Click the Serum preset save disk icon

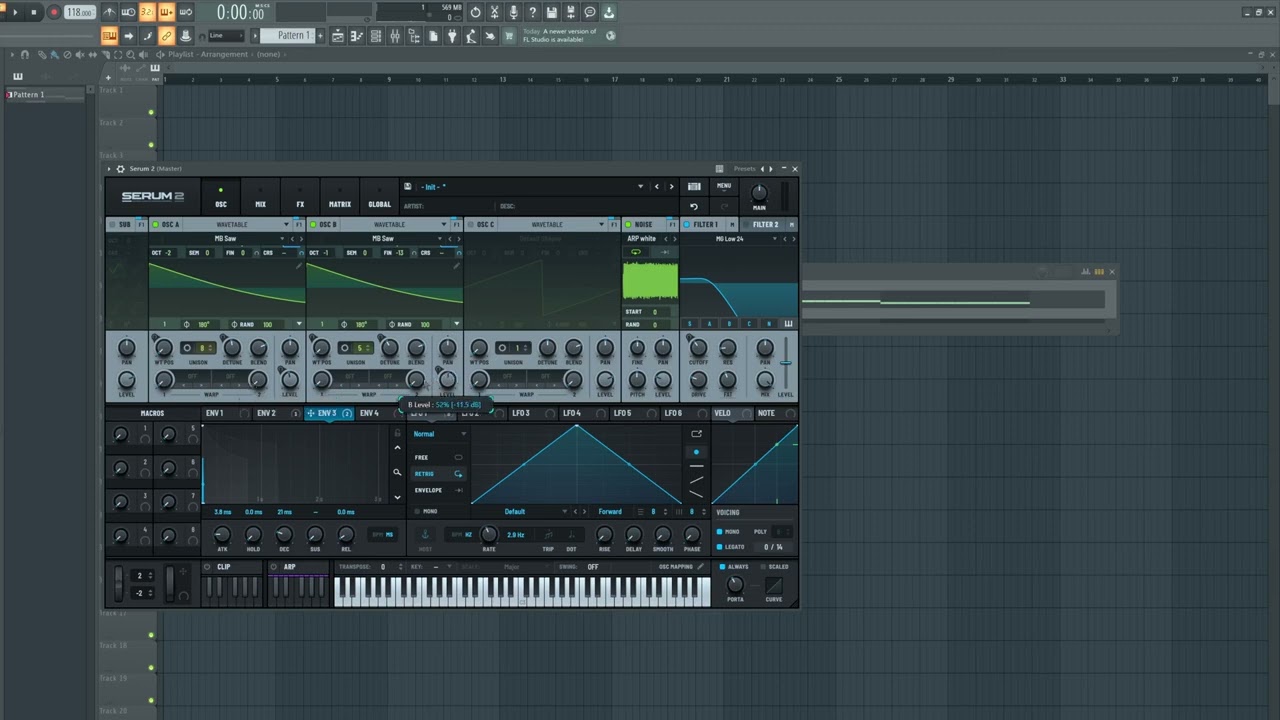(407, 187)
